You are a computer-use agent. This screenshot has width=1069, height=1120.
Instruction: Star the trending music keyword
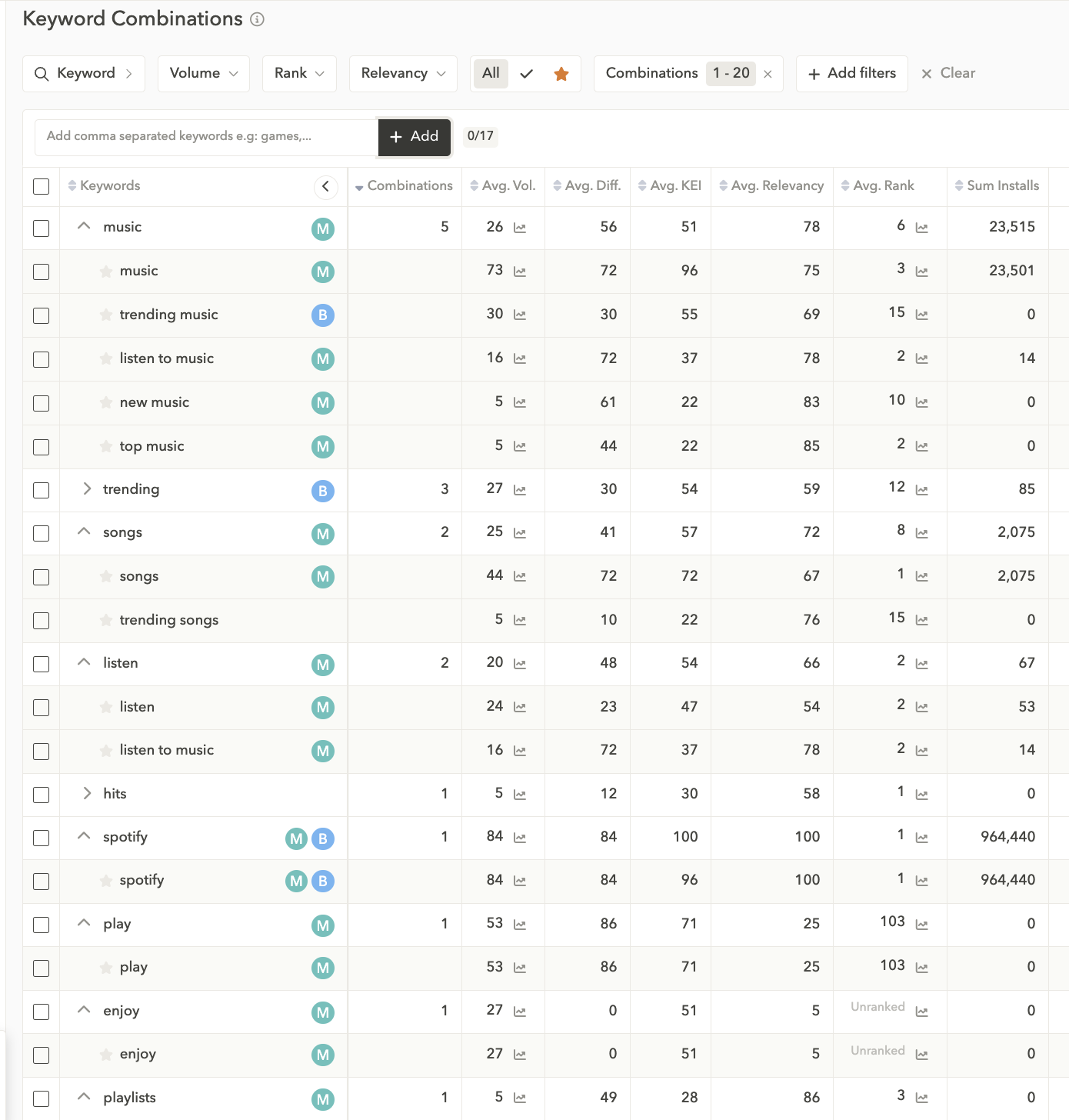(x=106, y=315)
